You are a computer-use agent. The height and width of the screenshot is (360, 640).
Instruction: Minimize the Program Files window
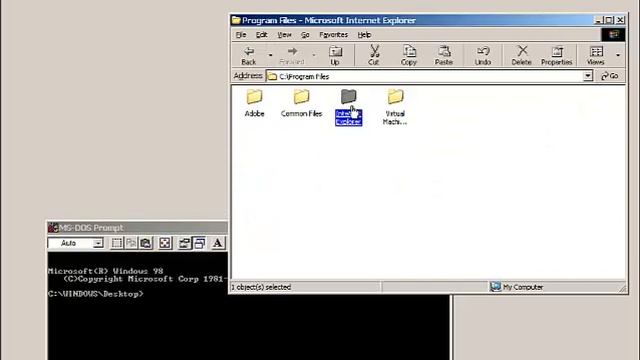pyautogui.click(x=598, y=20)
